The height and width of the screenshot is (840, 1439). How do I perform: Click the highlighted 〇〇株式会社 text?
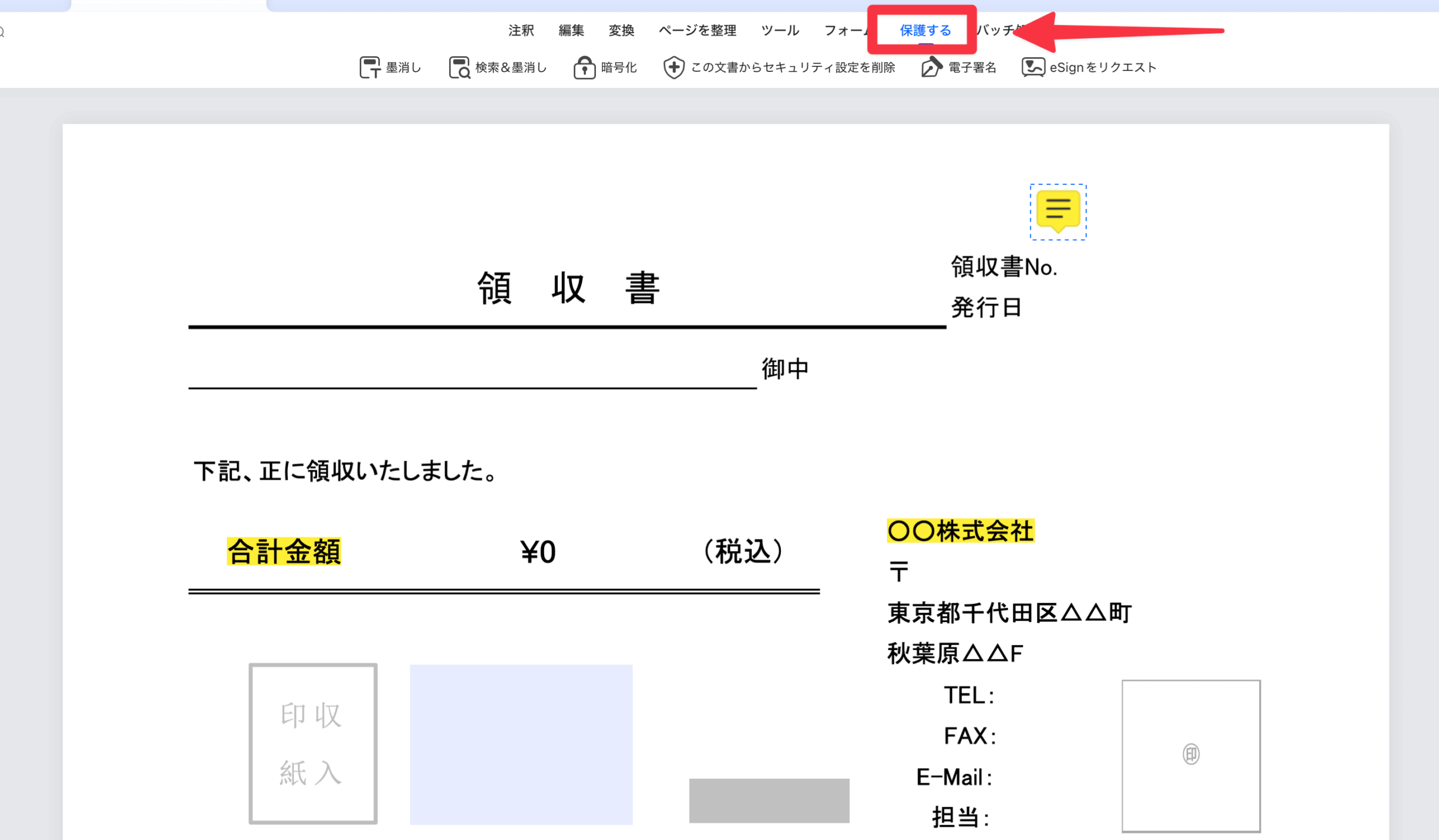click(x=961, y=531)
